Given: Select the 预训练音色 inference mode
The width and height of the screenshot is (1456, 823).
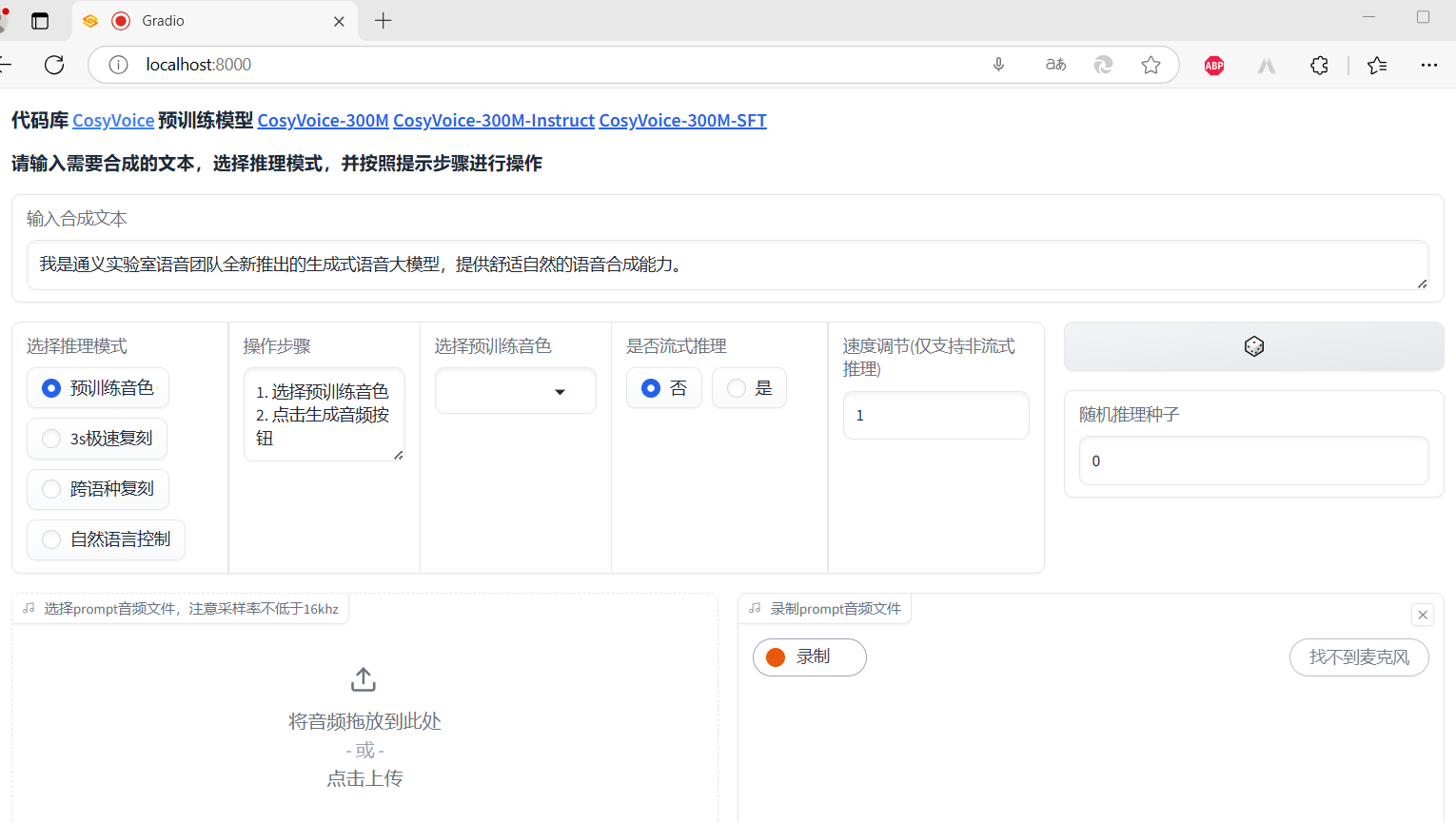Looking at the screenshot, I should 98,387.
